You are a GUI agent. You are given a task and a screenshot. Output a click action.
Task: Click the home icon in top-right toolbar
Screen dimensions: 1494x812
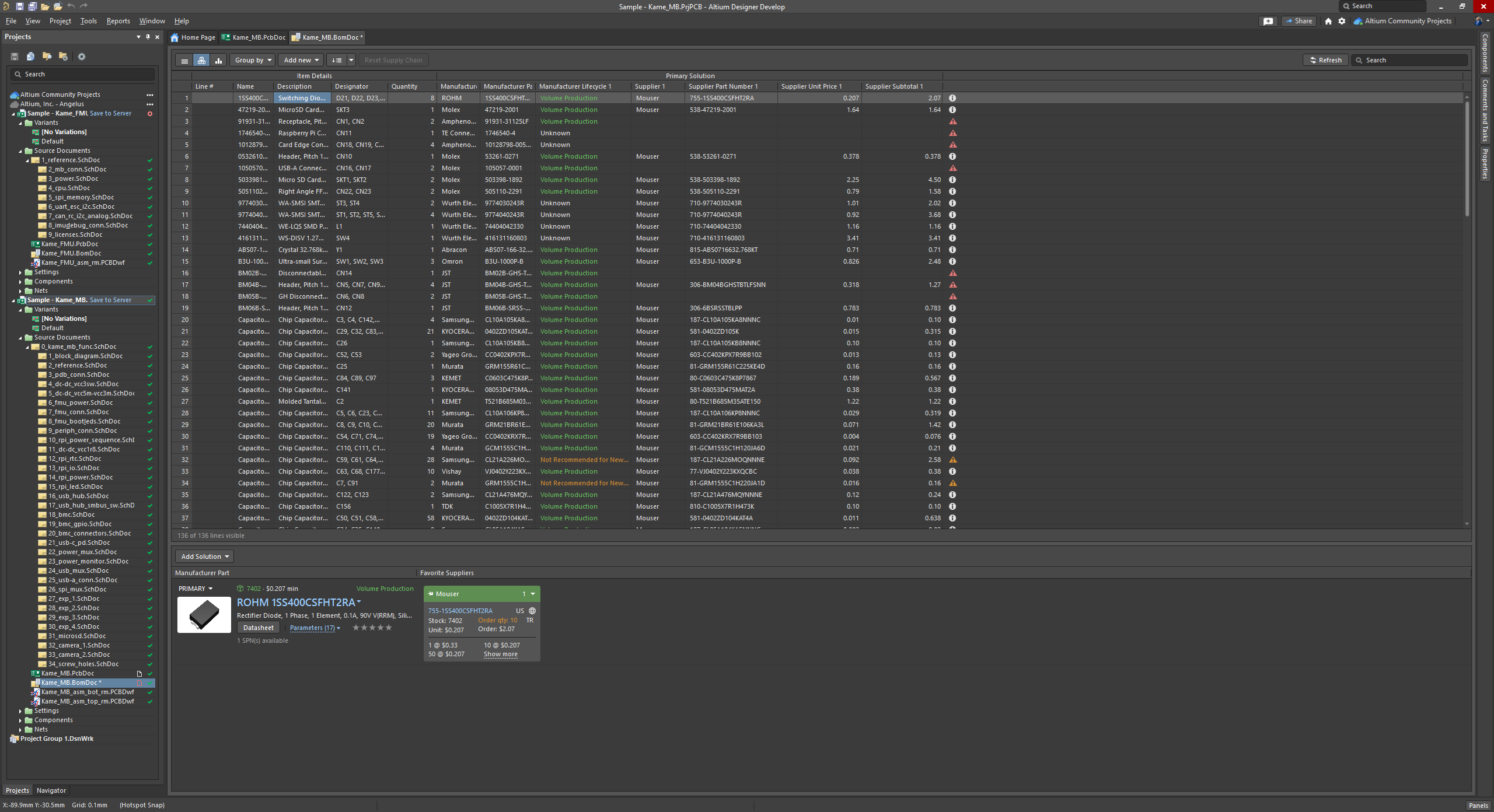pyautogui.click(x=1328, y=21)
